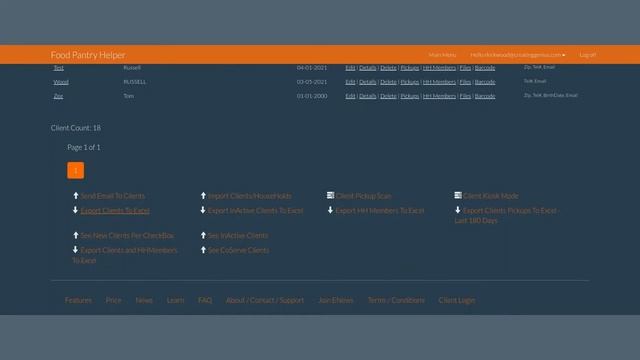Open Client Kiosk Mode link

coord(491,196)
